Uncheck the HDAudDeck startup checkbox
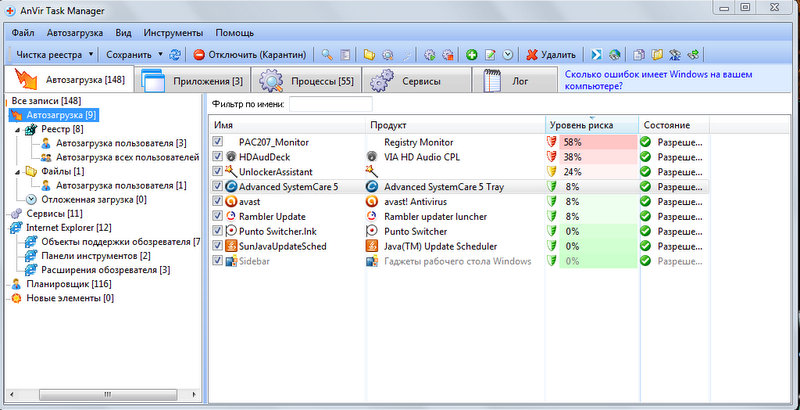The width and height of the screenshot is (800, 410). 218,156
